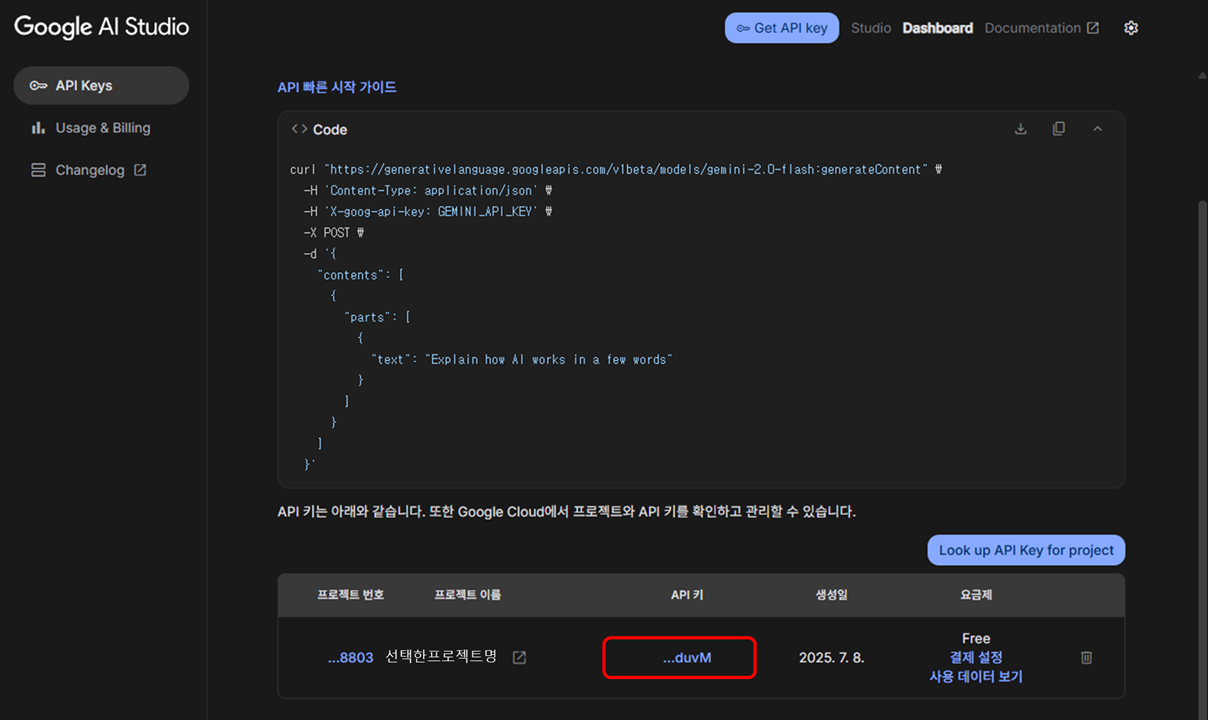Open the Documentation link

point(1042,28)
